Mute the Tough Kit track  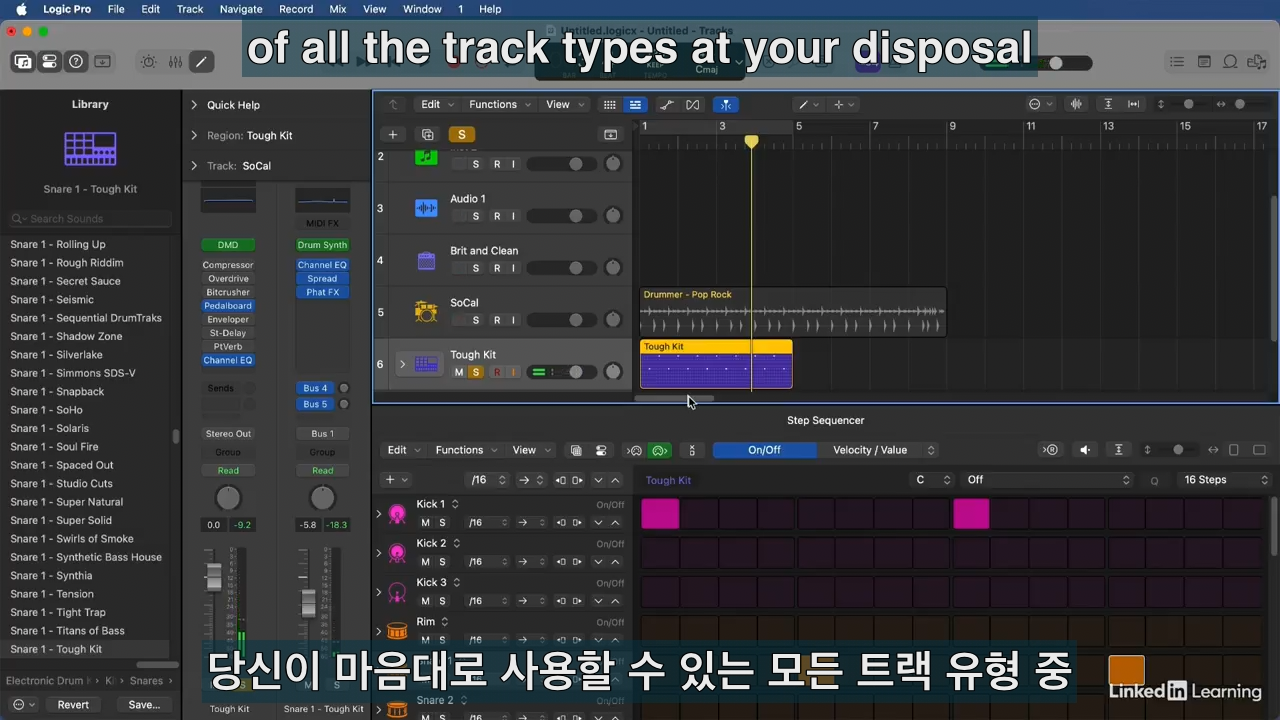tap(459, 372)
